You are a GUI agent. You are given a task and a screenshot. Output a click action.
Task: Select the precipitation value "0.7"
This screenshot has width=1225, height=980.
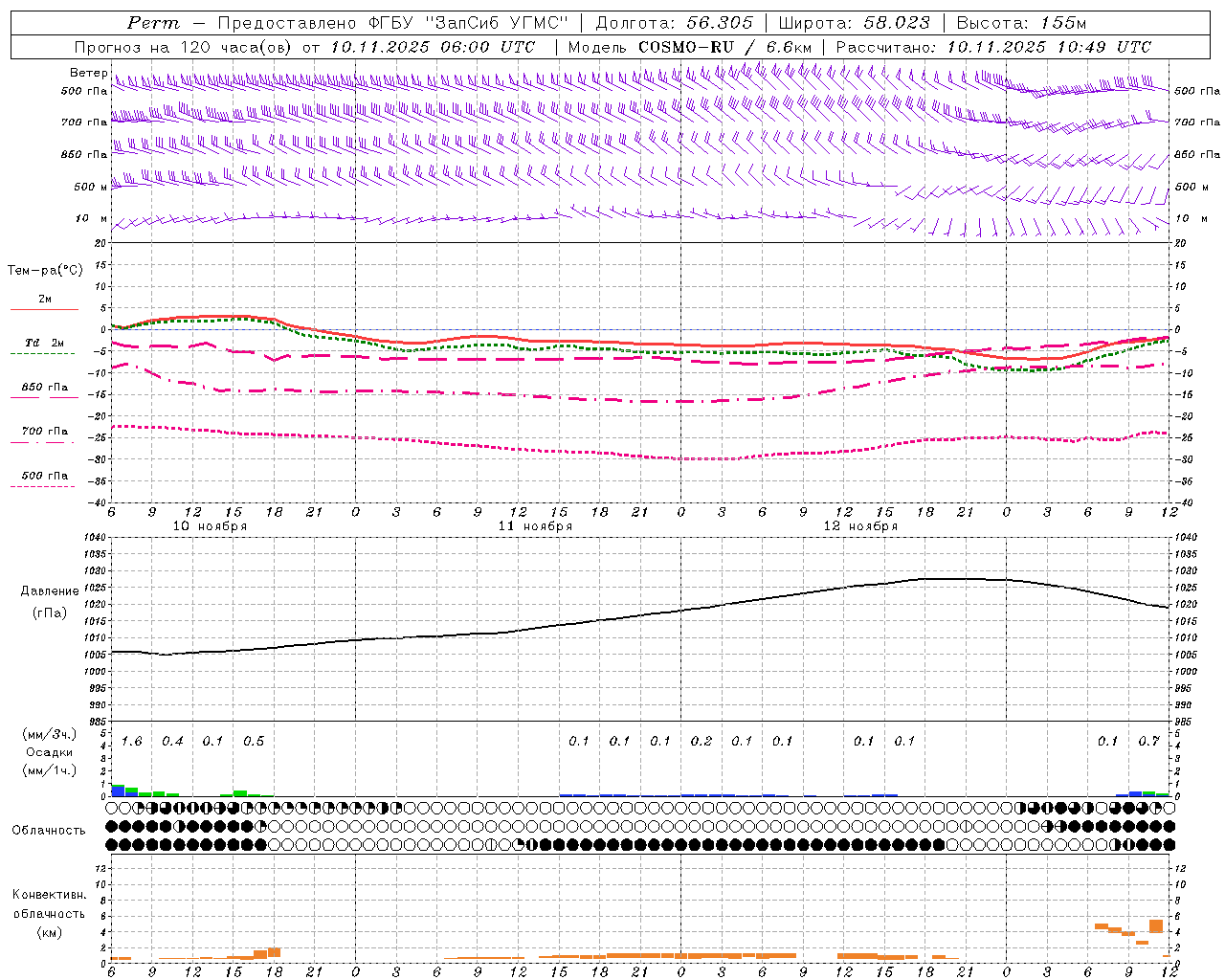click(1148, 742)
